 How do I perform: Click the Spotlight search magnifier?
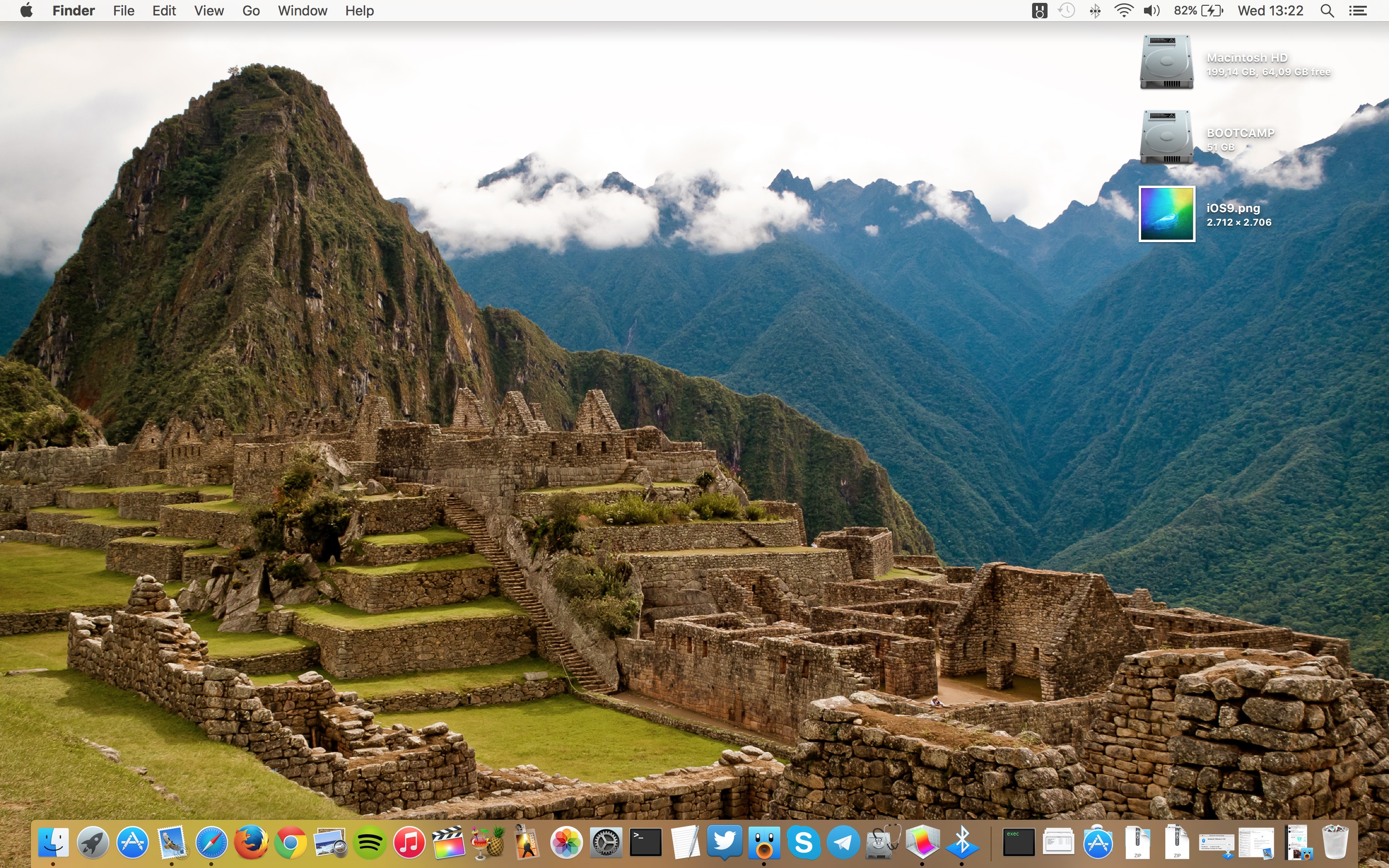pos(1327,11)
